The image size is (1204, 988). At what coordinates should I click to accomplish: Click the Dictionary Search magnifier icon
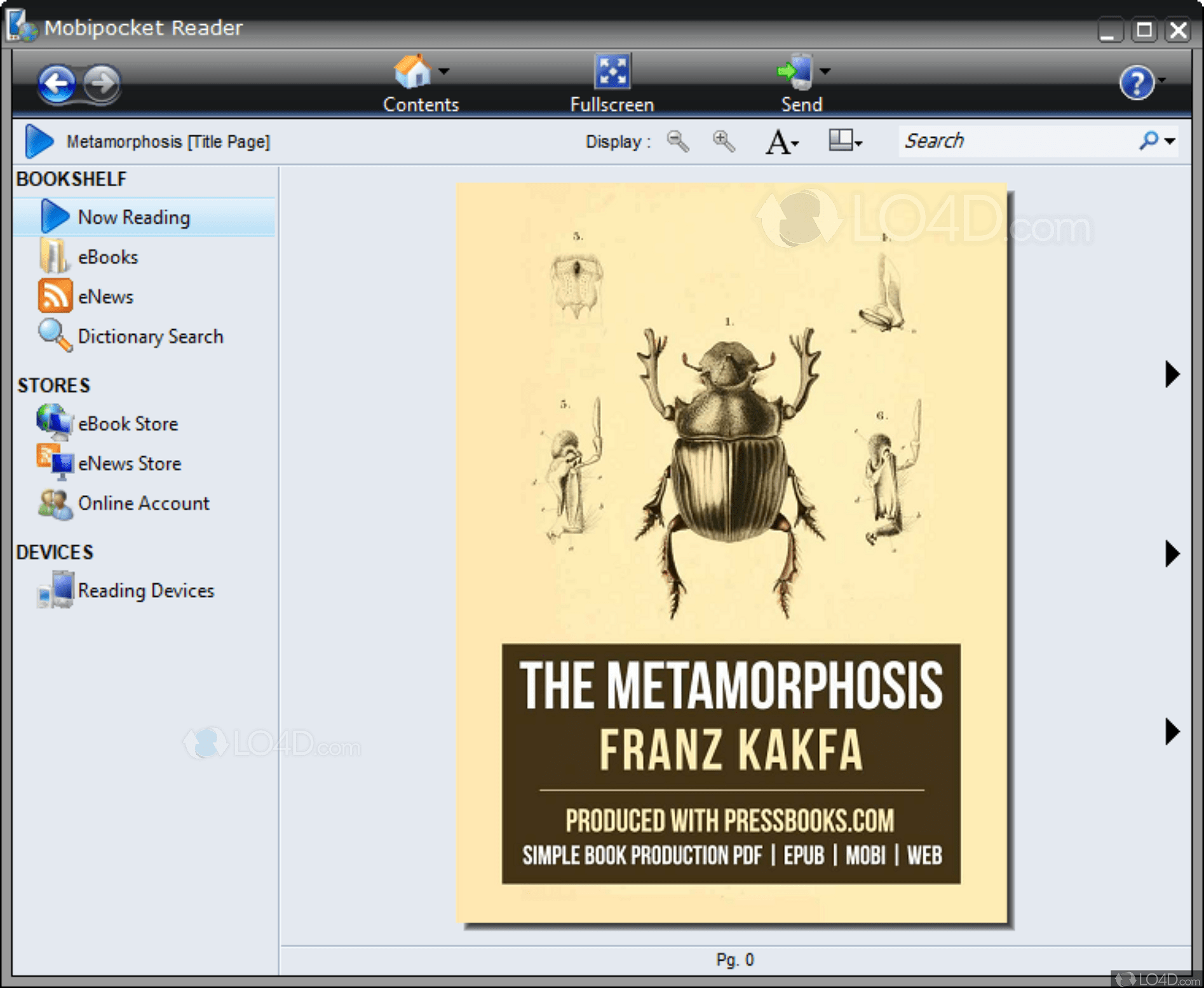(55, 335)
